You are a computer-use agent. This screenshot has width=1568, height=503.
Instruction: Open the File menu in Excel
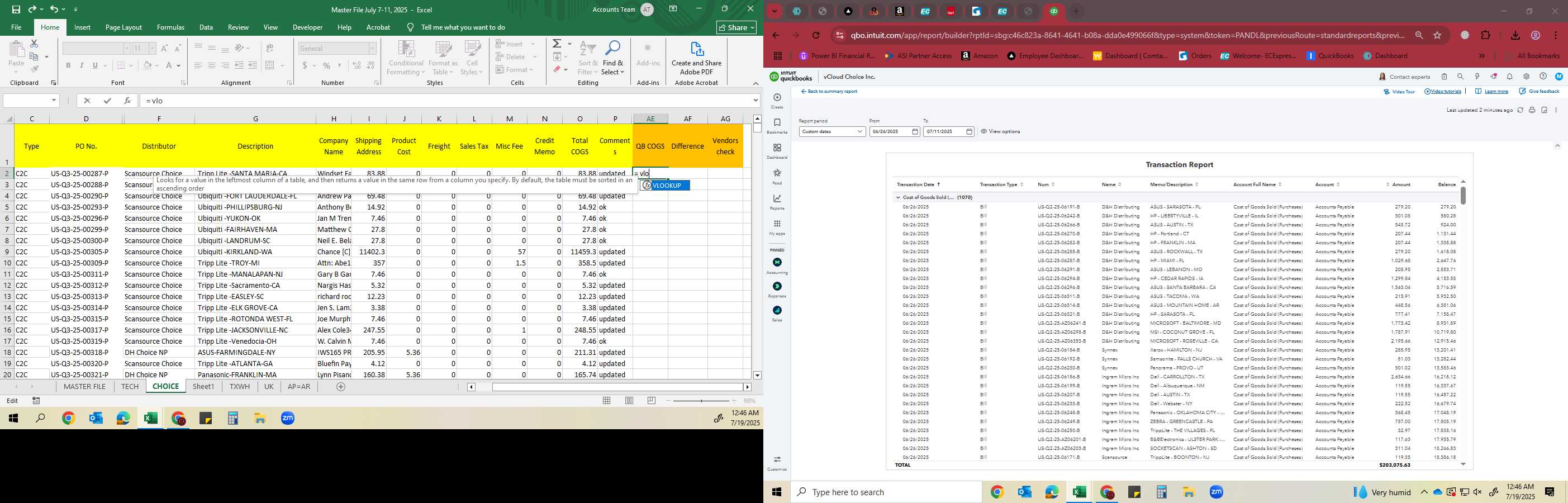(x=16, y=27)
